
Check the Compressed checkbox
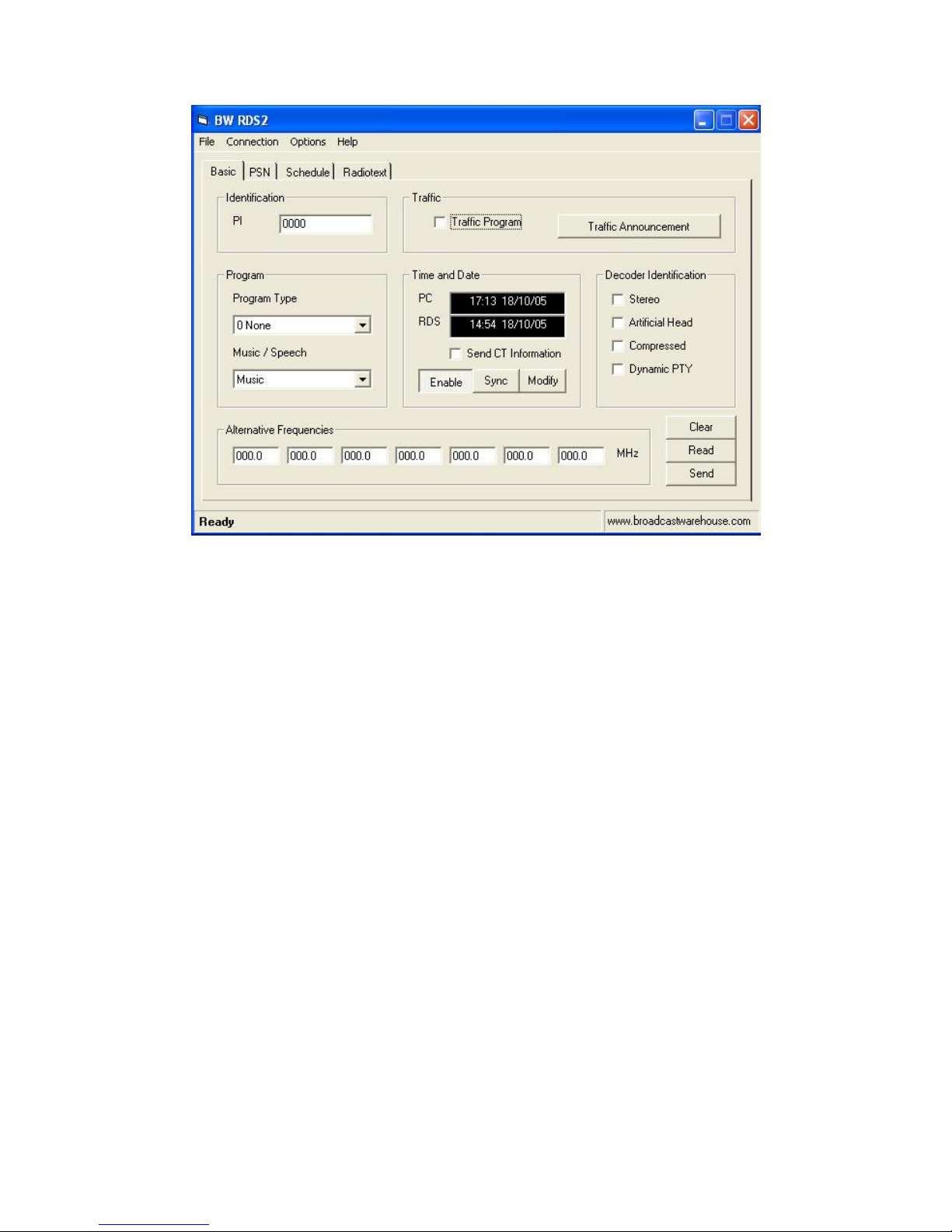(618, 346)
